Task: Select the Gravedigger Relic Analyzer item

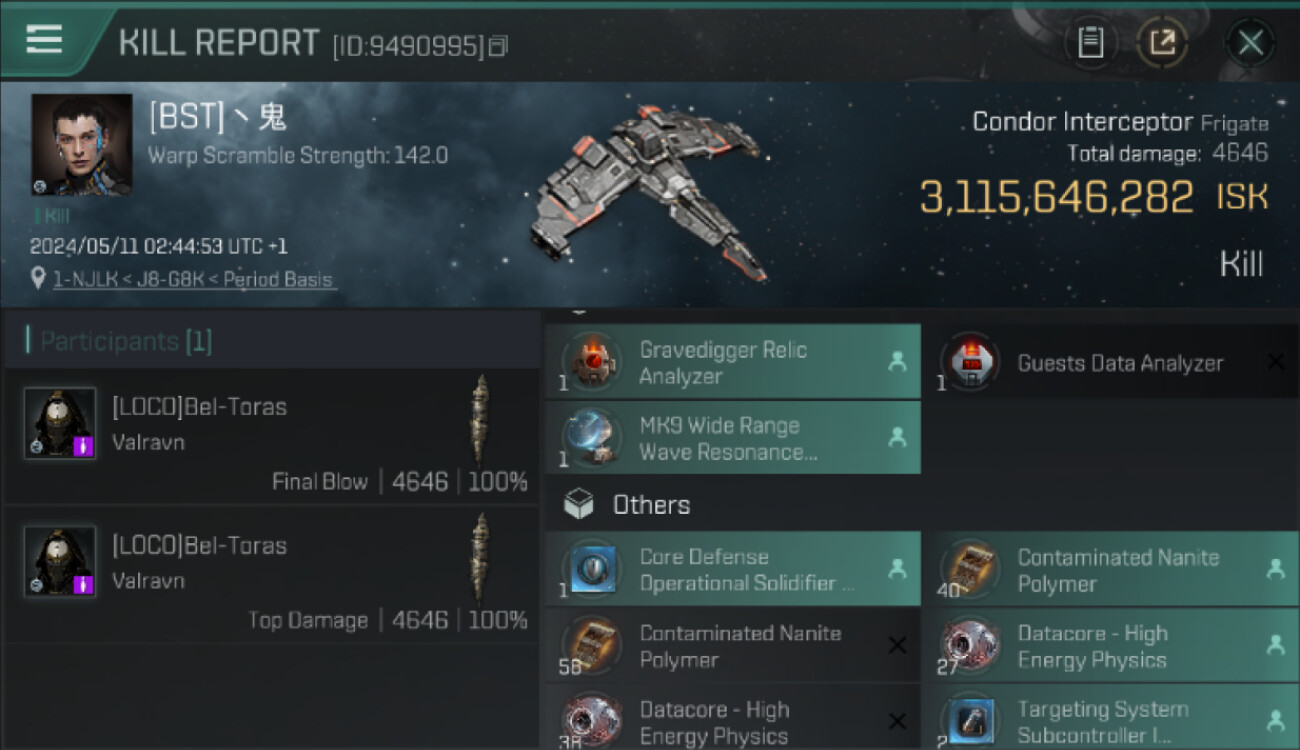Action: [733, 362]
